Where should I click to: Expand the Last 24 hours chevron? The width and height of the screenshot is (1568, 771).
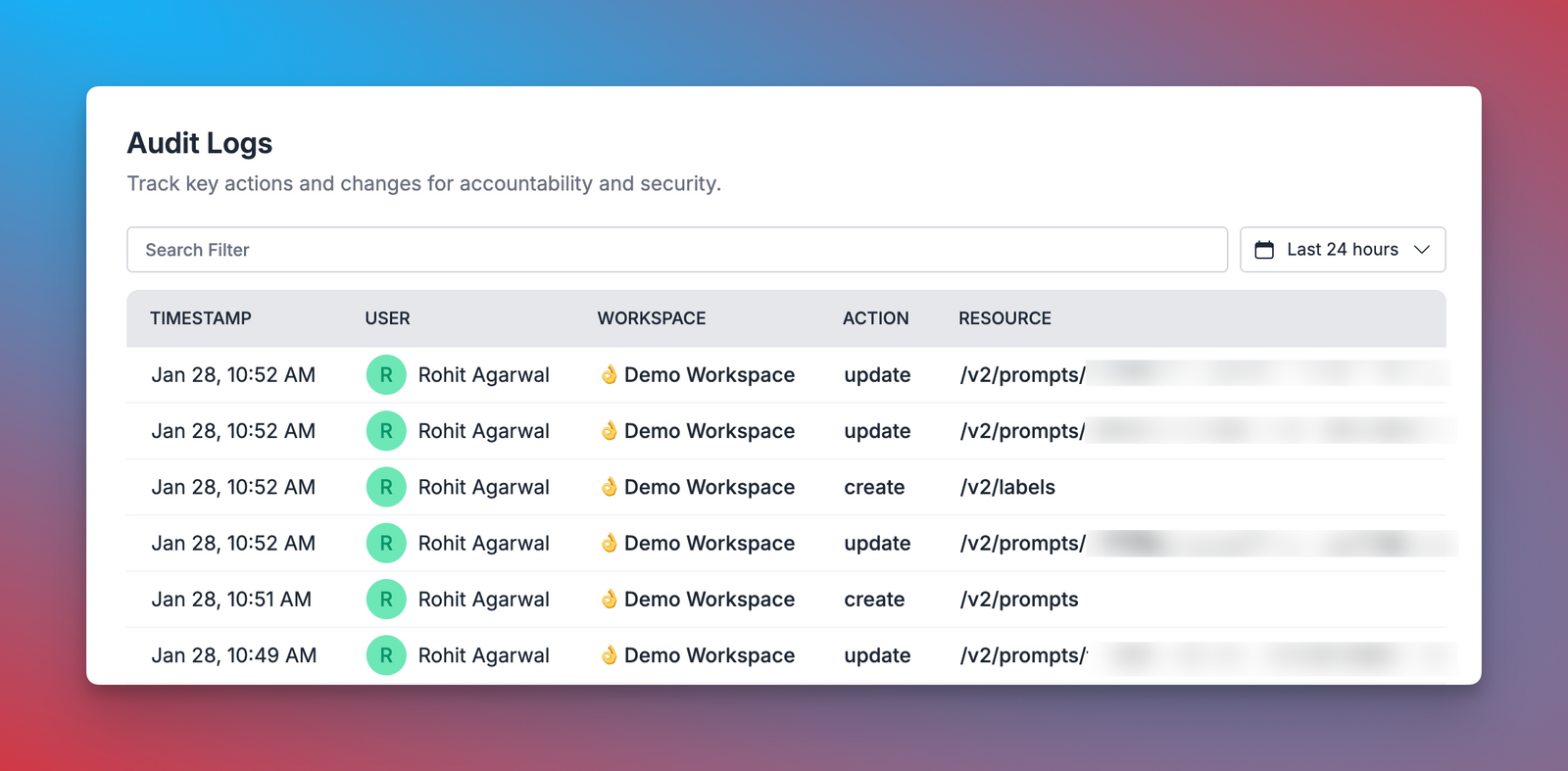click(x=1422, y=250)
